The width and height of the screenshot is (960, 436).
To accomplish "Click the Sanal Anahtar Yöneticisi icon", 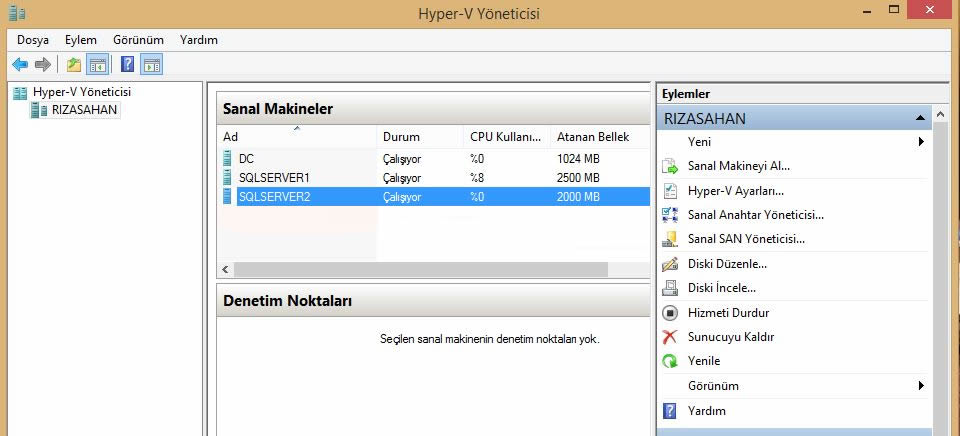I will point(670,215).
